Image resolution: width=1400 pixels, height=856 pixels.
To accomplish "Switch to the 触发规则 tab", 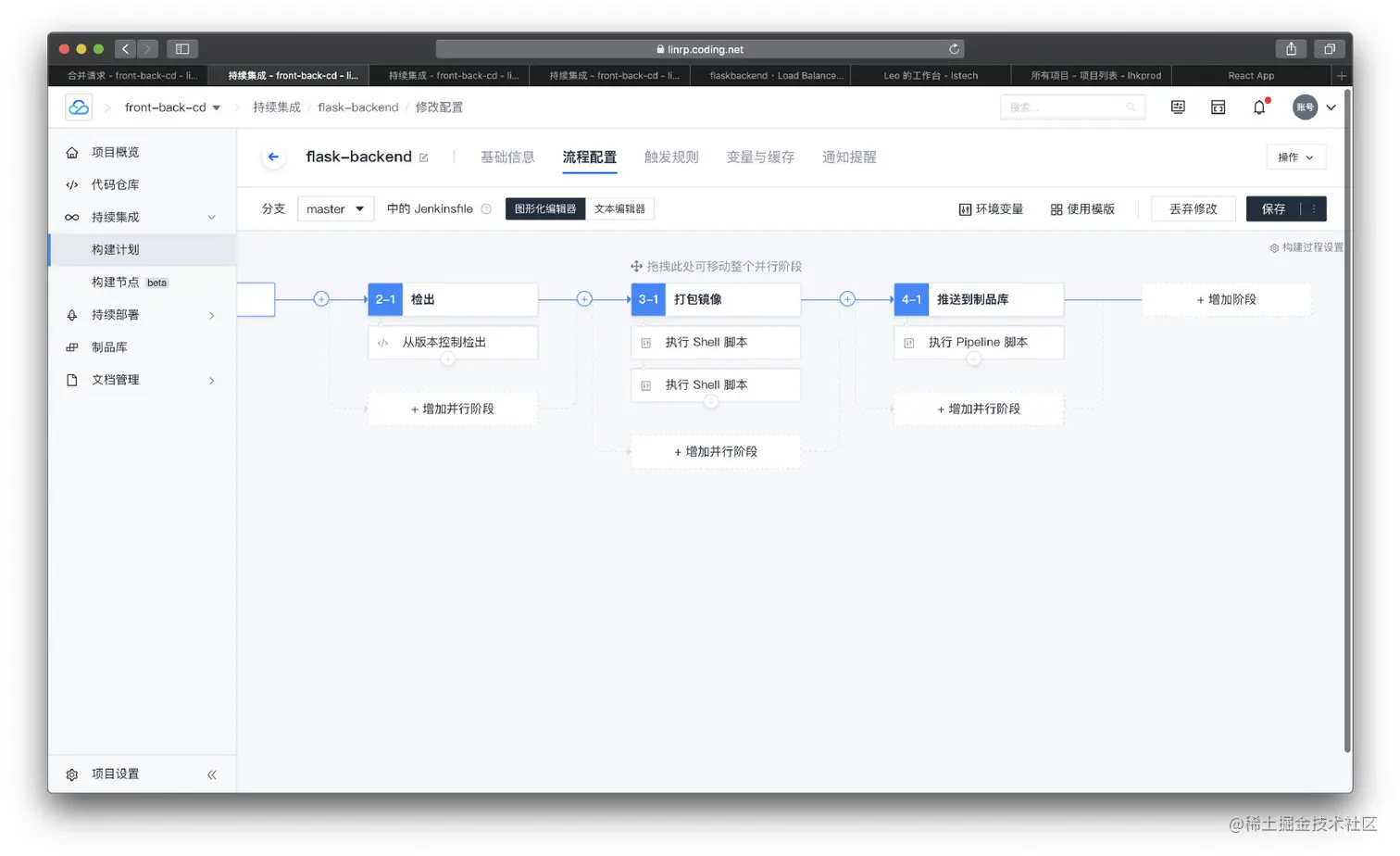I will point(671,157).
